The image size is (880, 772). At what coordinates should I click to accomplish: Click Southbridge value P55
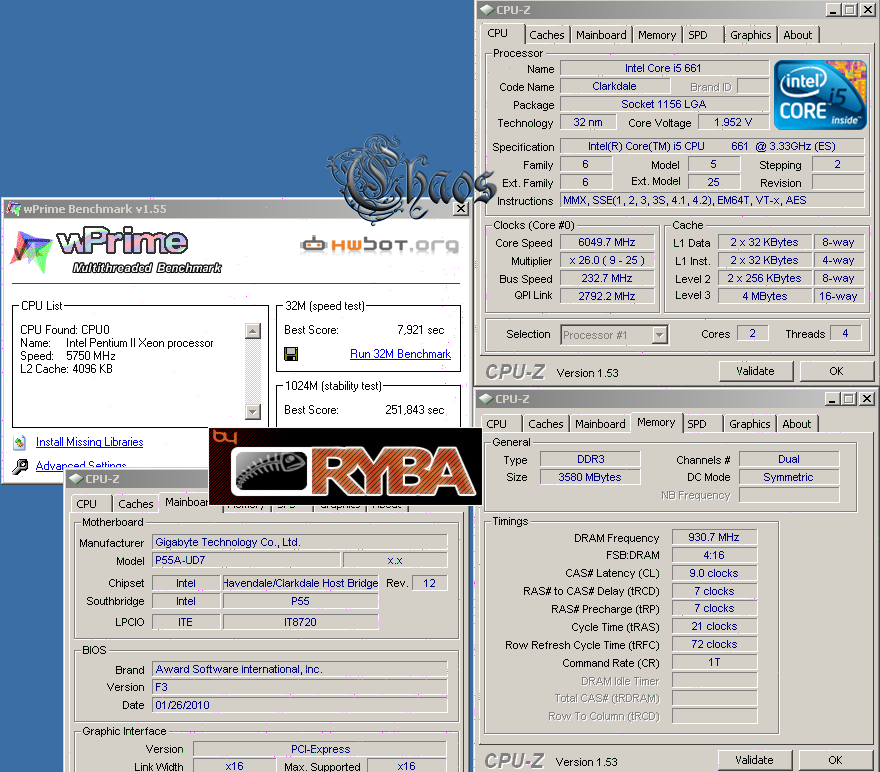click(300, 601)
